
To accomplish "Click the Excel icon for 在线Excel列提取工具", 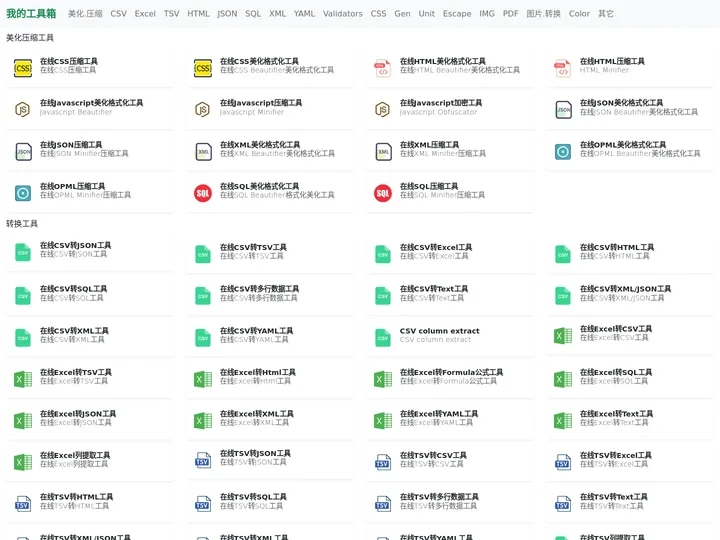I will pyautogui.click(x=22, y=462).
